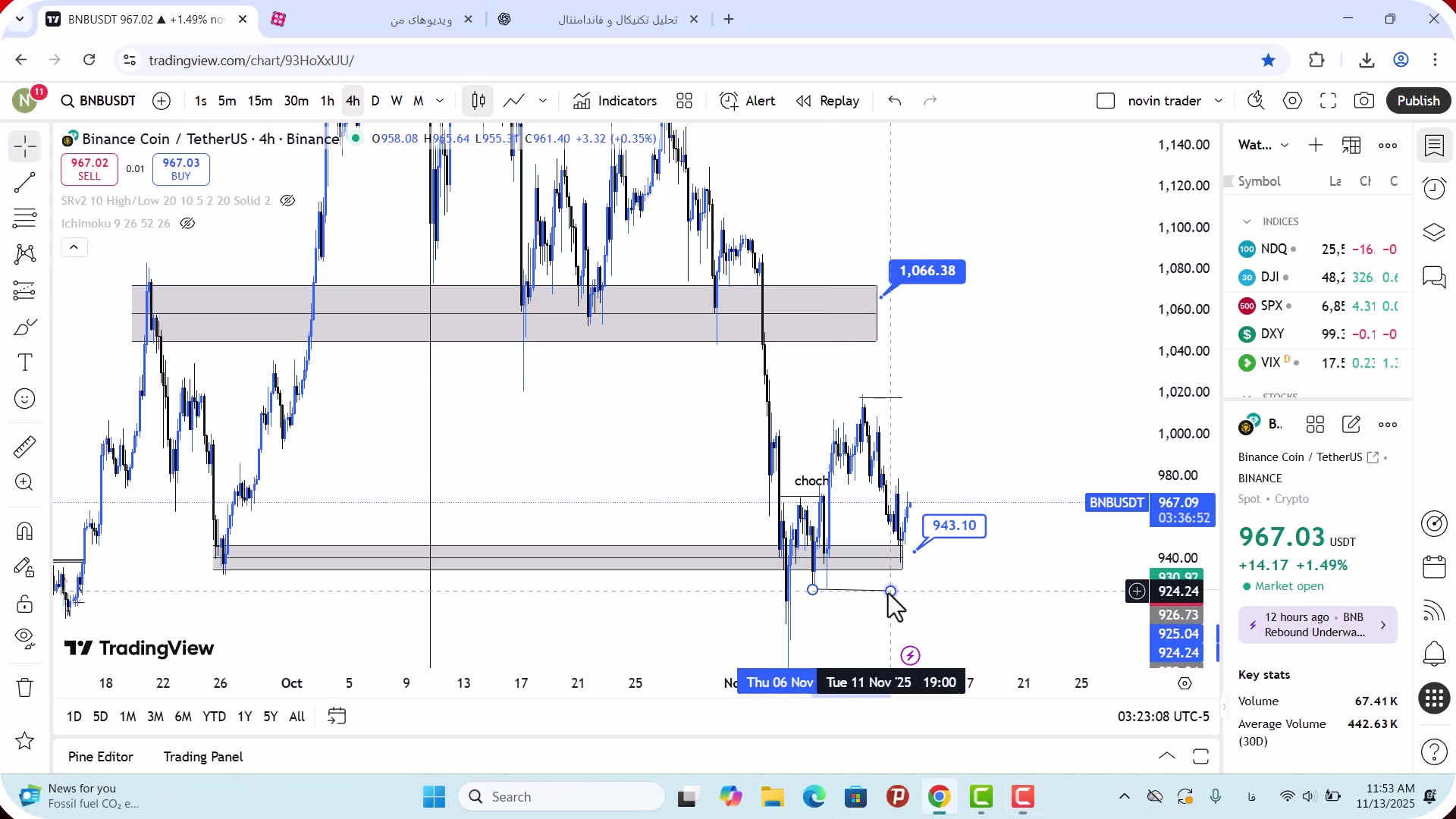
Task: Open the BNB Rebound news item
Action: click(x=1317, y=625)
